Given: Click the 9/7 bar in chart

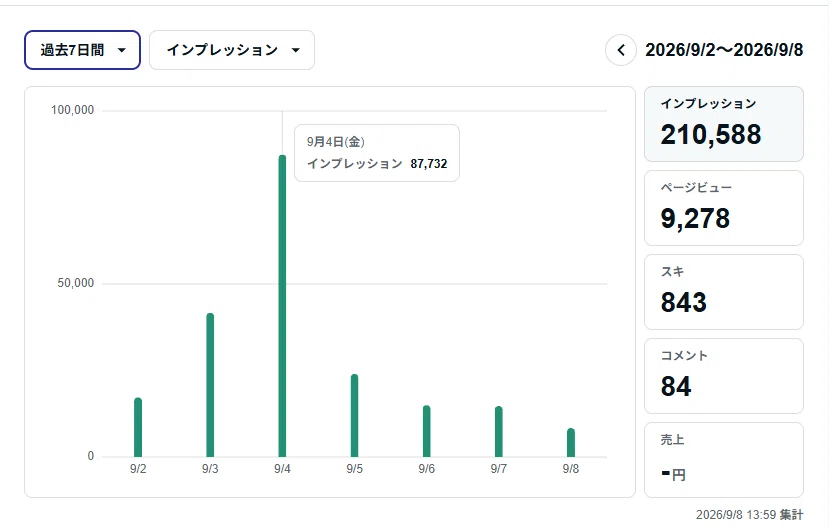Looking at the screenshot, I should (499, 431).
